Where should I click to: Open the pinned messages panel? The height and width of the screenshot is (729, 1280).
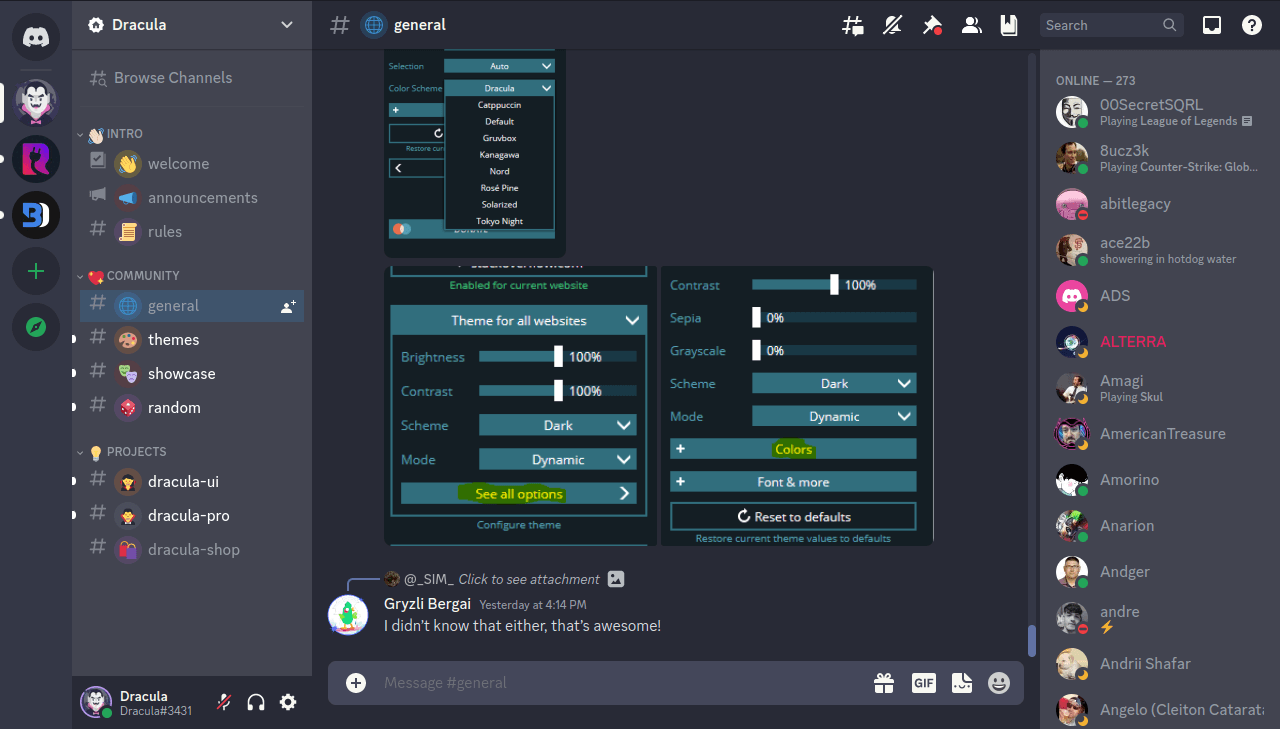(x=932, y=25)
